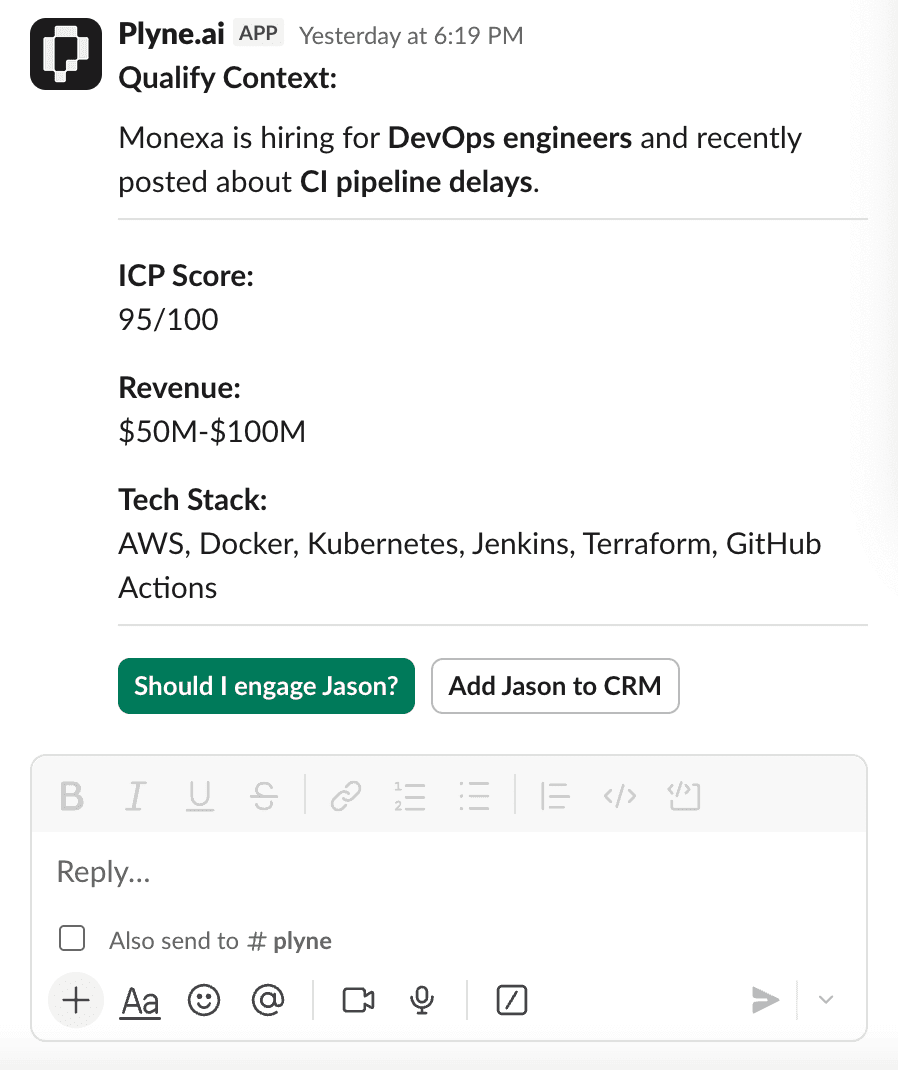Viewport: 898px width, 1070px height.
Task: Apply blockquote formatting to the reply
Action: [x=554, y=796]
